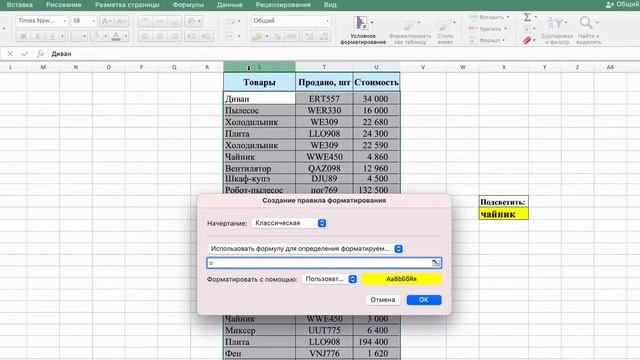This screenshot has width=640, height=360.
Task: Open Формат cells dropdown
Action: [487, 40]
